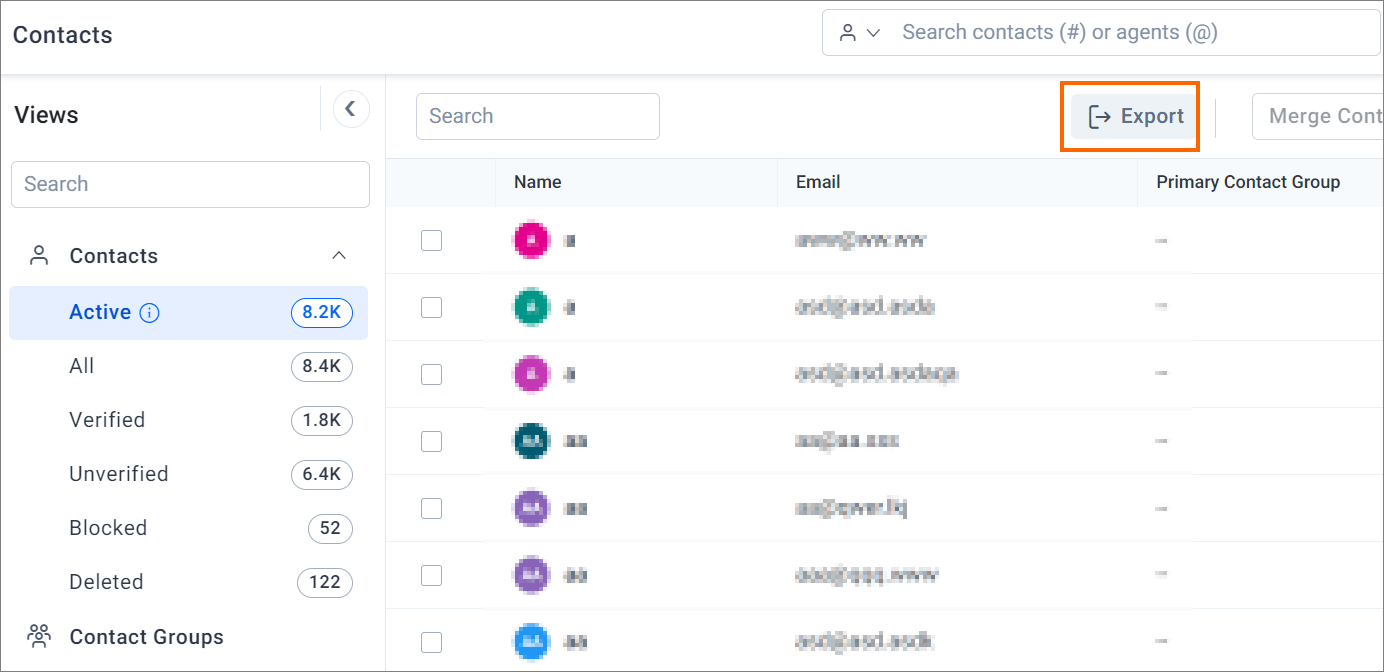Sort by the Email column header

[818, 182]
